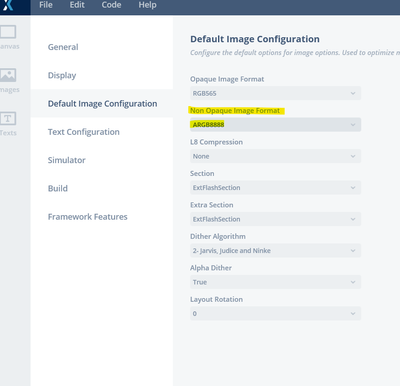Open the File menu
Viewport: 400px width, 386px height.
46,5
